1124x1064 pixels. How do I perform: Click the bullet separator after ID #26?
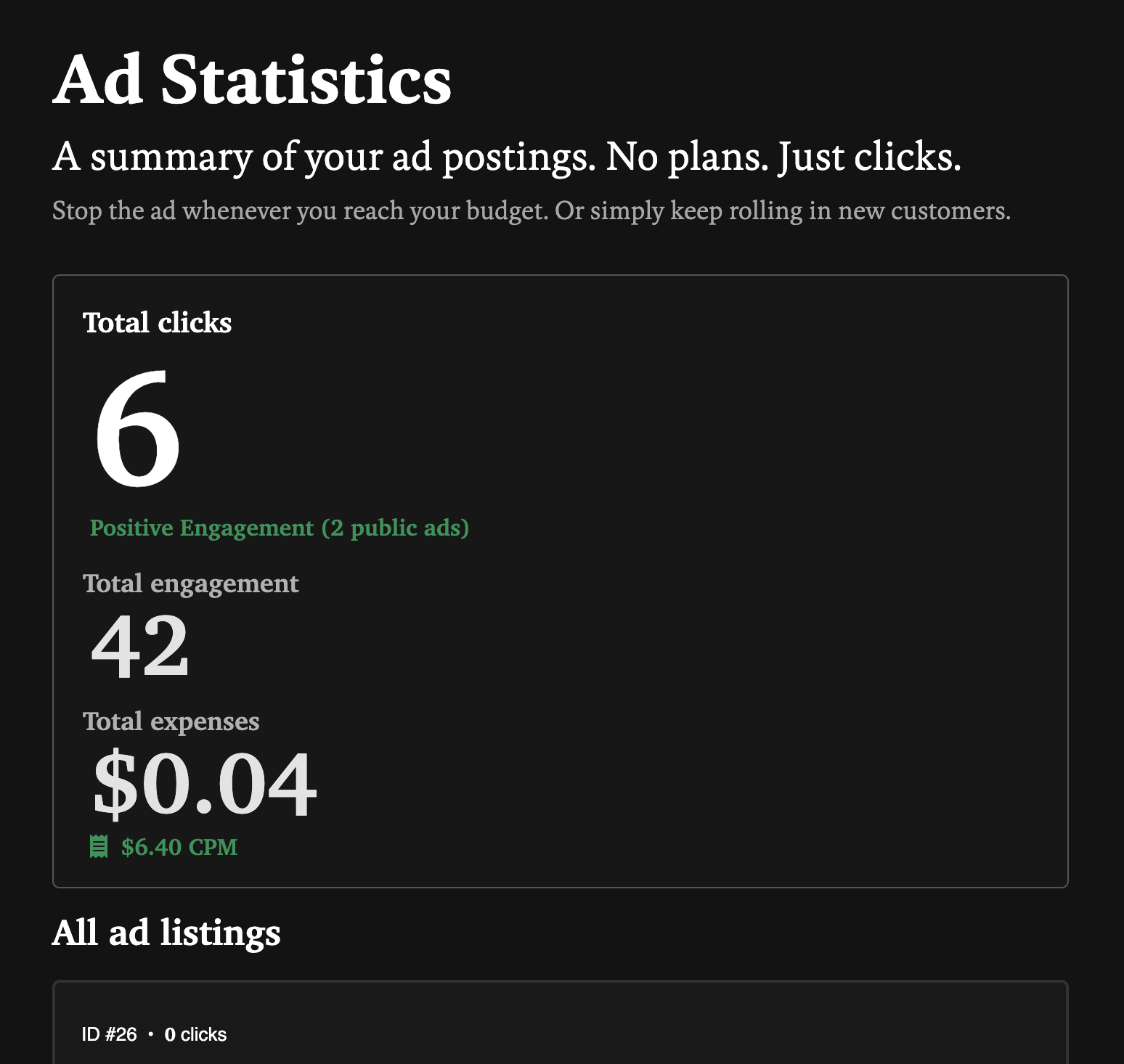tap(150, 1034)
